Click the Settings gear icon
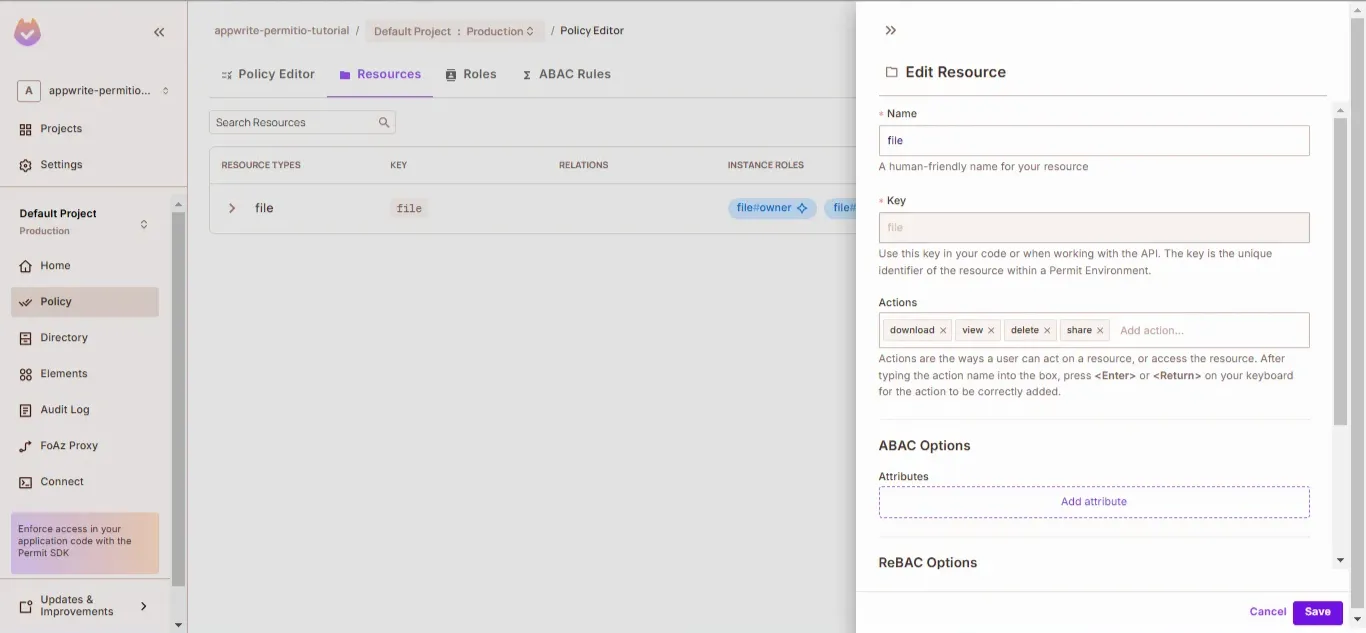The image size is (1366, 633). point(26,165)
